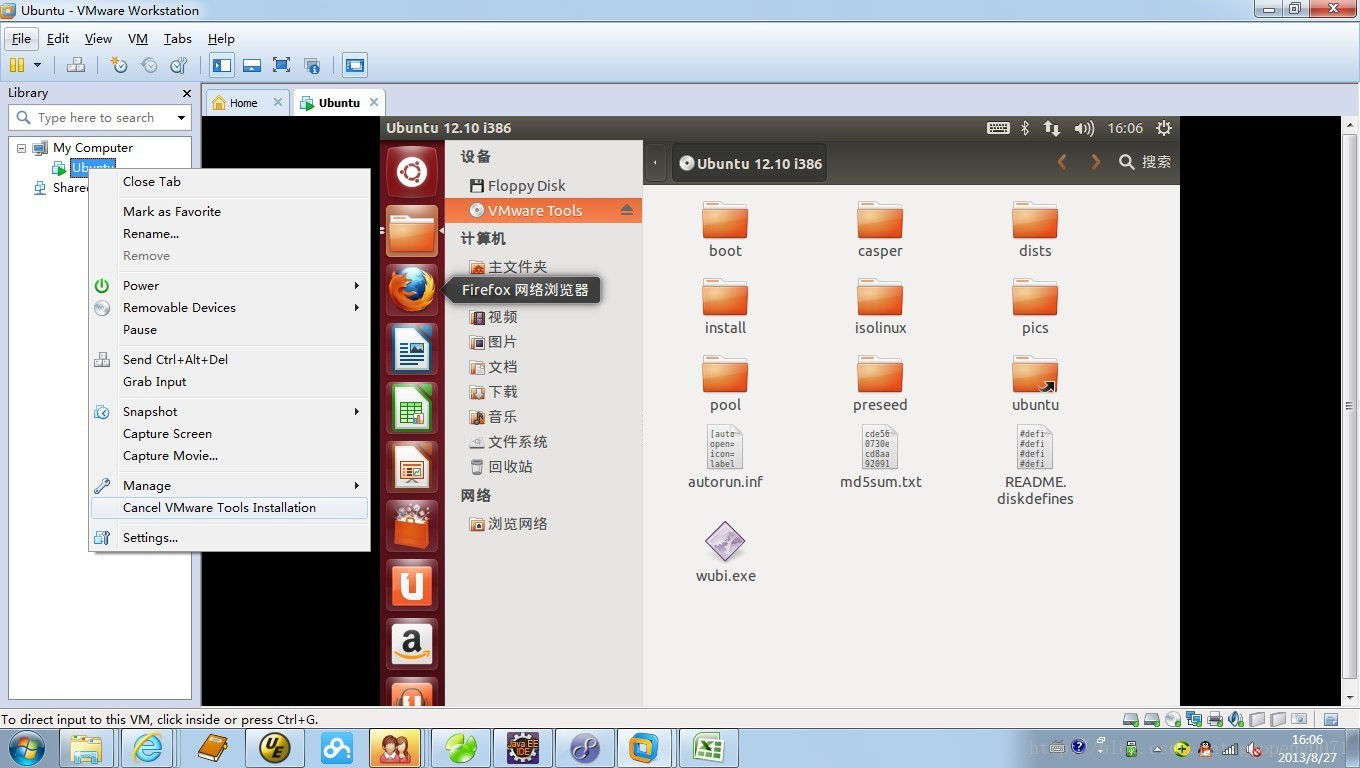Open Settings... from the context menu

[230, 537]
